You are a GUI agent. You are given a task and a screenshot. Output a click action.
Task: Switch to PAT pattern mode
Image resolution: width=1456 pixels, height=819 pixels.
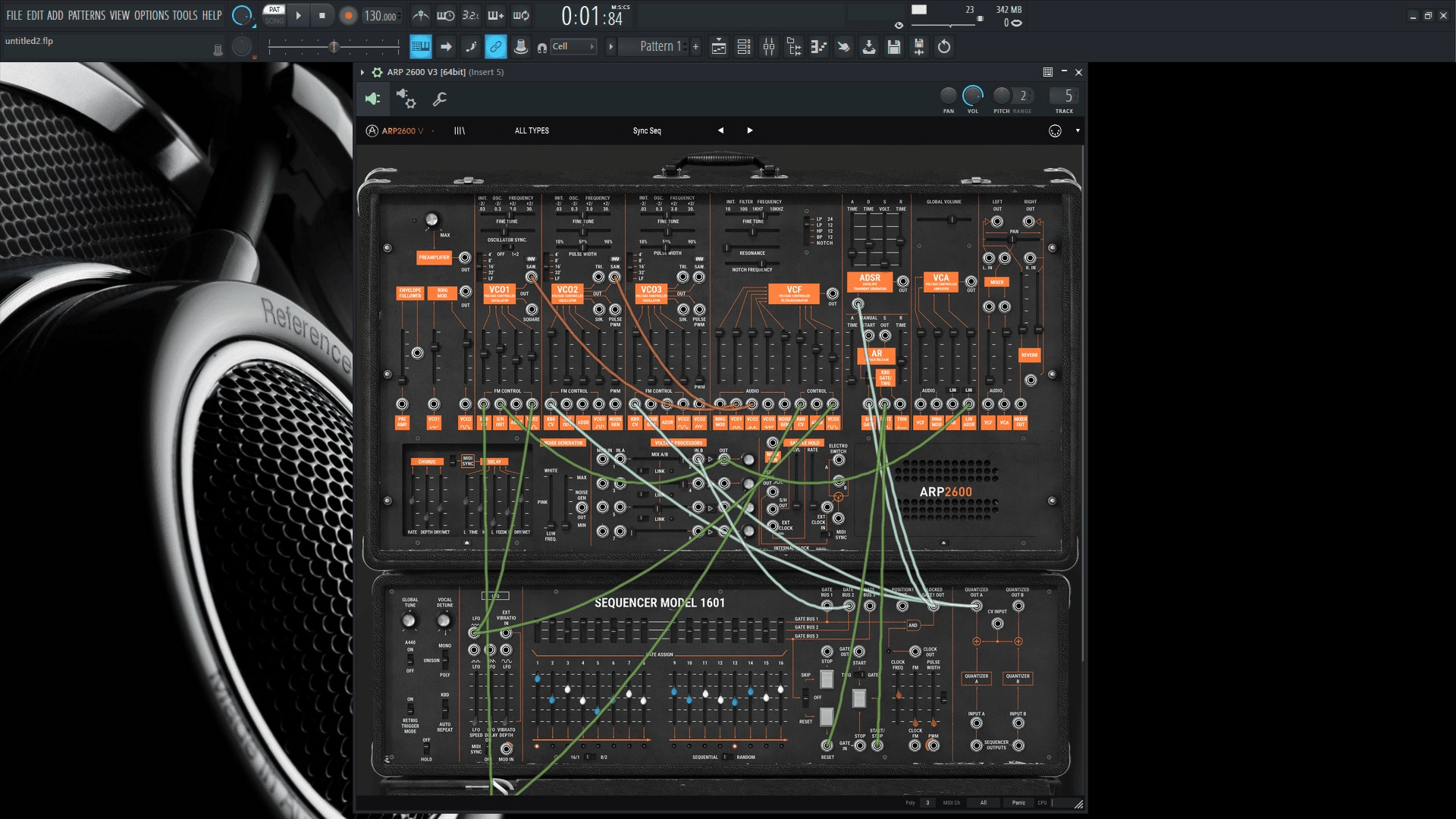coord(275,10)
